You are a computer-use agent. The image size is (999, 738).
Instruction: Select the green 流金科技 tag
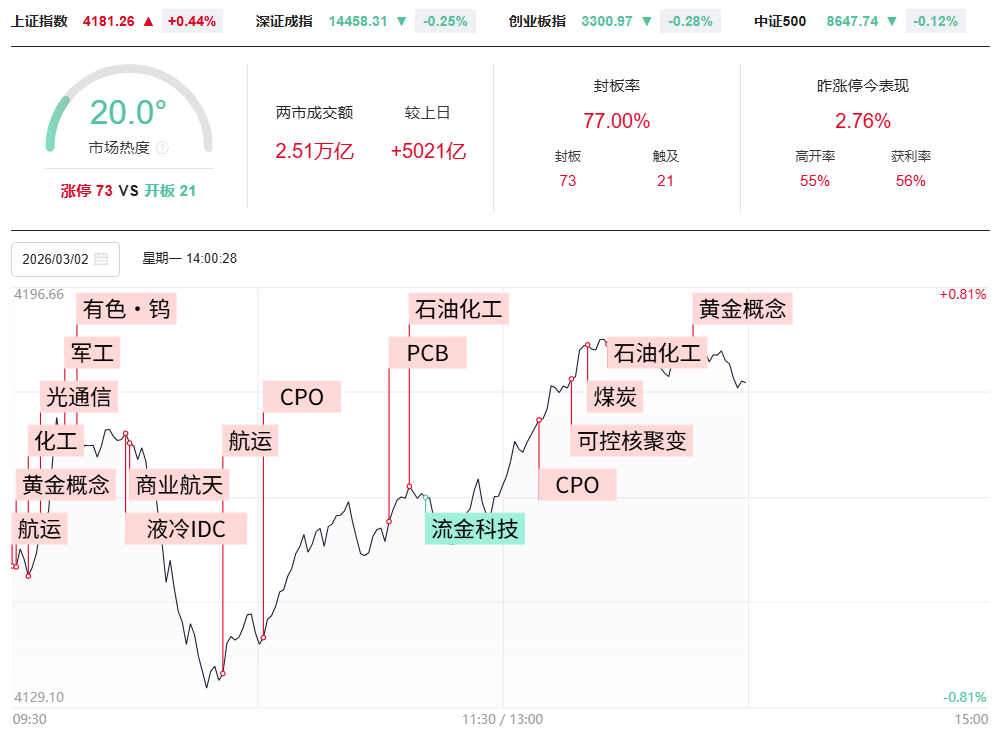click(475, 529)
